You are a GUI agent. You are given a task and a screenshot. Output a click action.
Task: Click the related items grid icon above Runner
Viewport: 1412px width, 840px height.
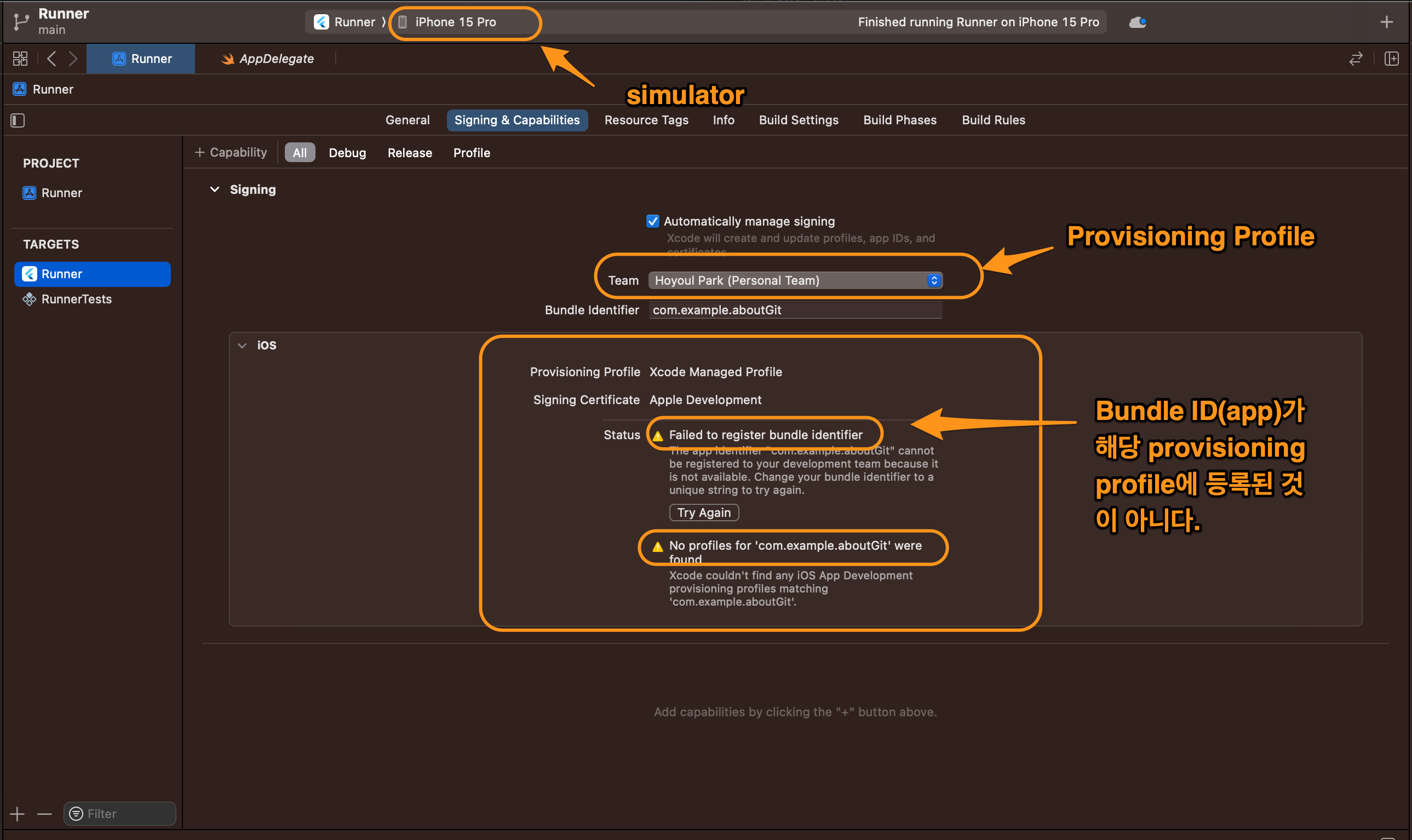pos(19,58)
